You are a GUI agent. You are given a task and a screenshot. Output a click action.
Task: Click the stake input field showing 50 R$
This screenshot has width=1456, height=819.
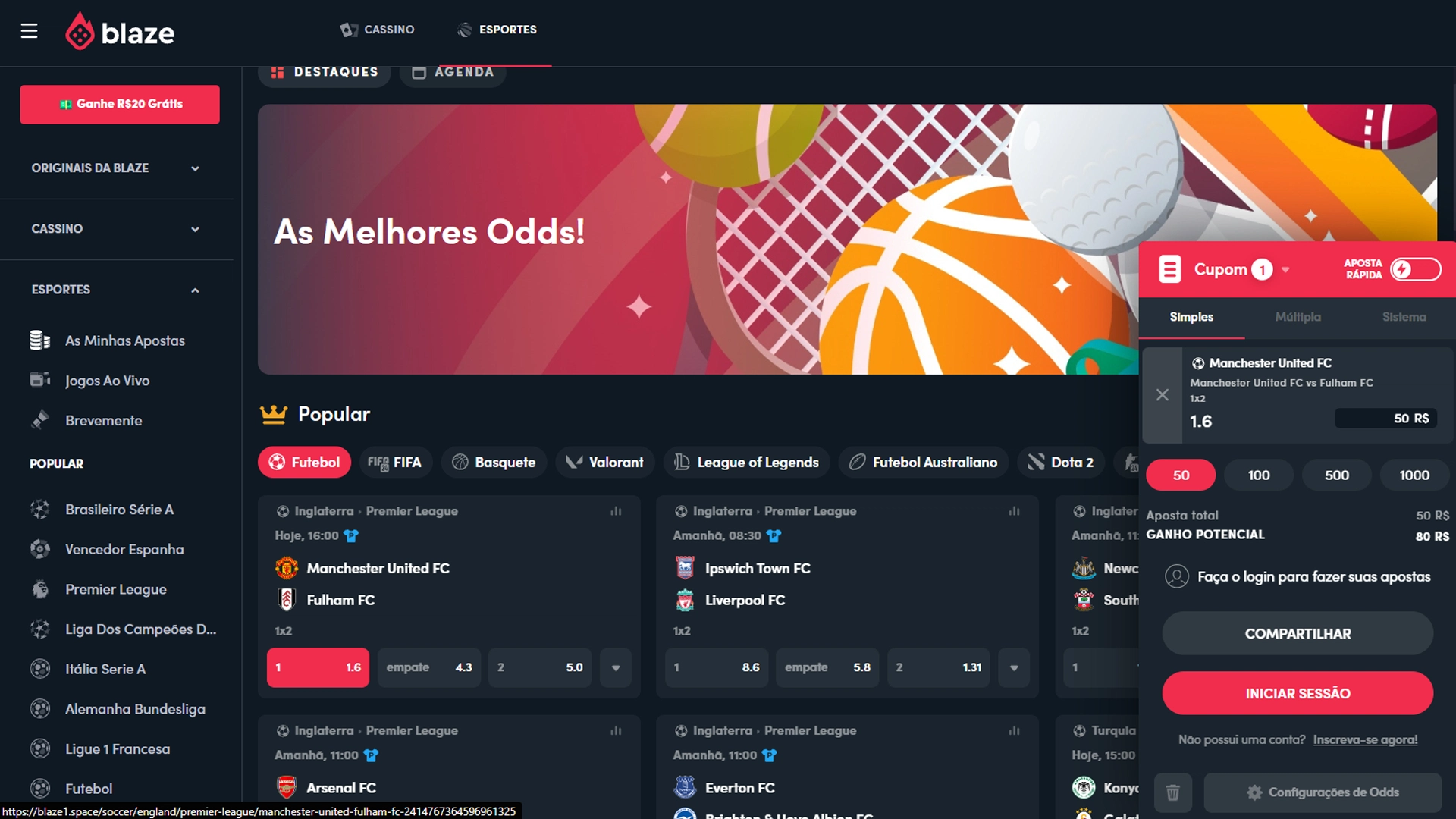tap(1385, 419)
